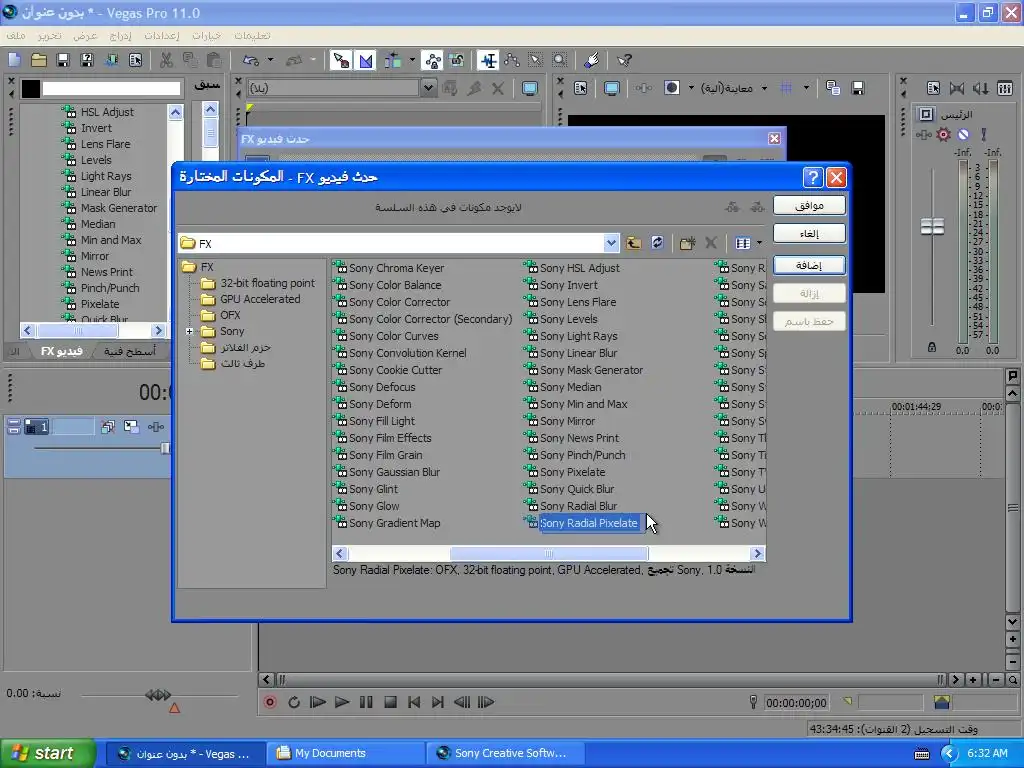The height and width of the screenshot is (768, 1024).
Task: Open the ملف (File) menu
Action: [16, 35]
